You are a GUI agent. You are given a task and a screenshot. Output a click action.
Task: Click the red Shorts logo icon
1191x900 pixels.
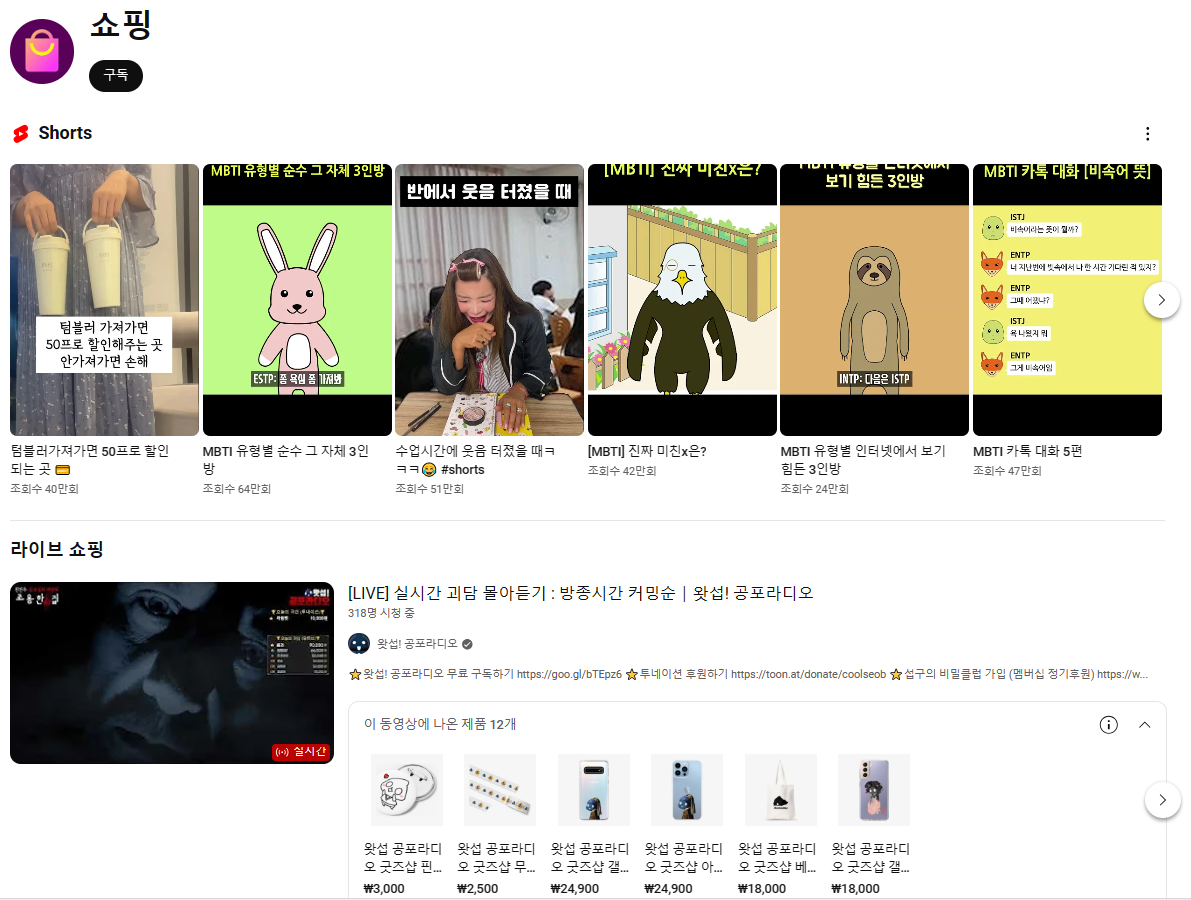pos(21,134)
